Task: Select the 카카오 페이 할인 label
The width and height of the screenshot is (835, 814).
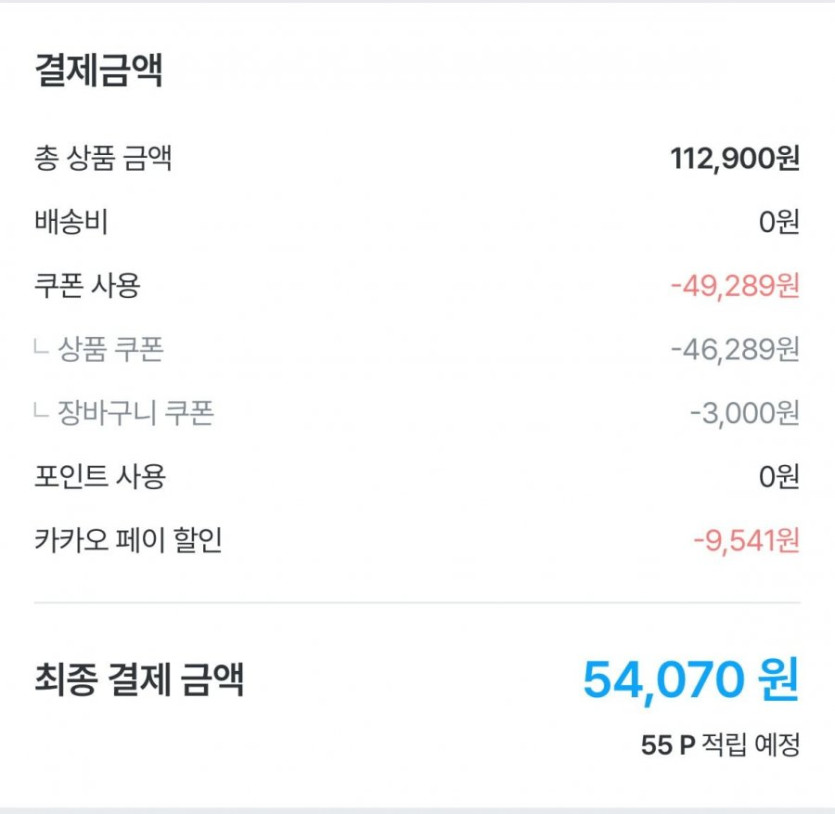Action: point(128,541)
